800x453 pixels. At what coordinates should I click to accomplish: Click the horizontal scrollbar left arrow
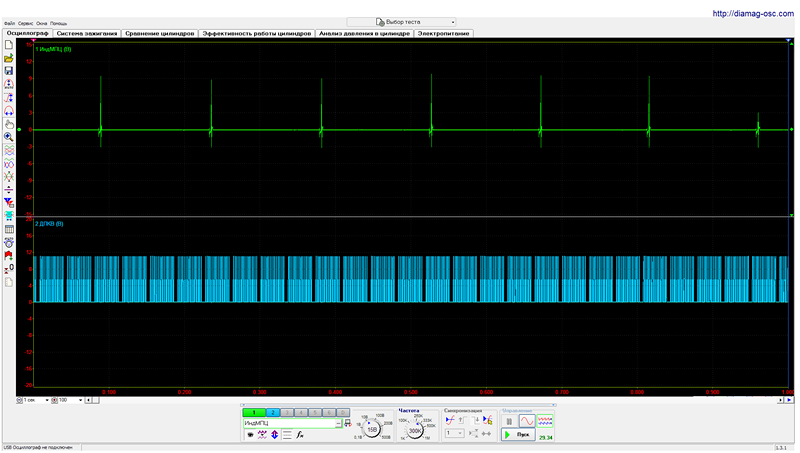pos(88,400)
